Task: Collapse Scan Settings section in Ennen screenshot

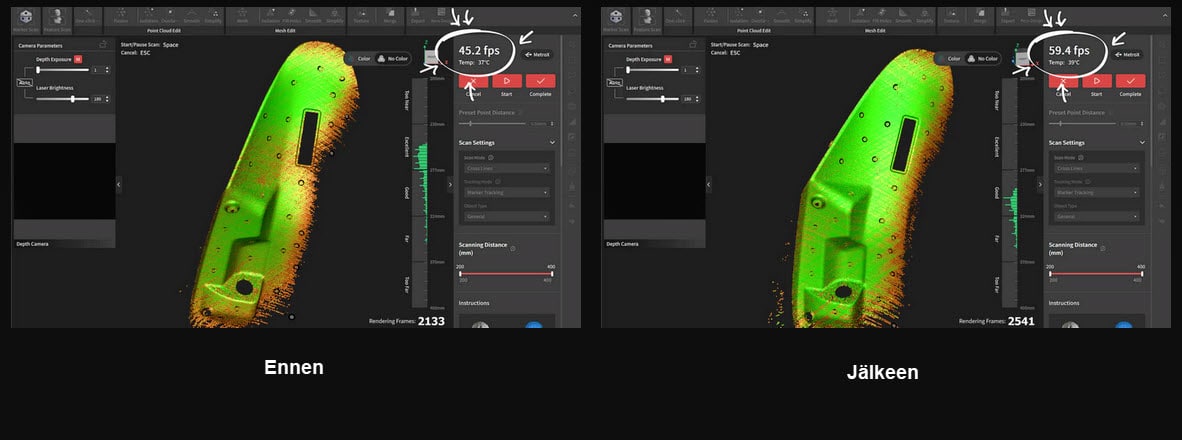Action: click(552, 143)
